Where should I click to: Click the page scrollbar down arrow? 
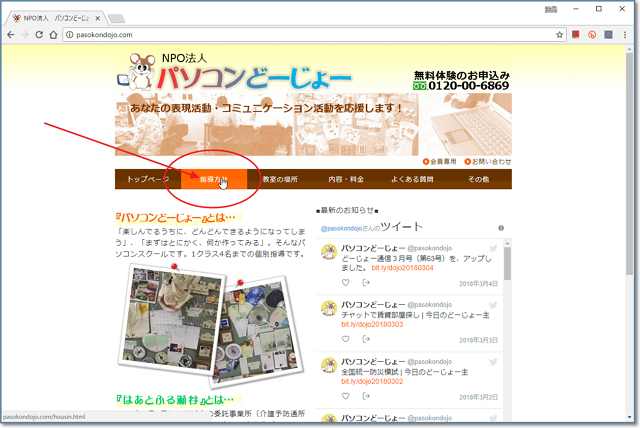pos(629,417)
